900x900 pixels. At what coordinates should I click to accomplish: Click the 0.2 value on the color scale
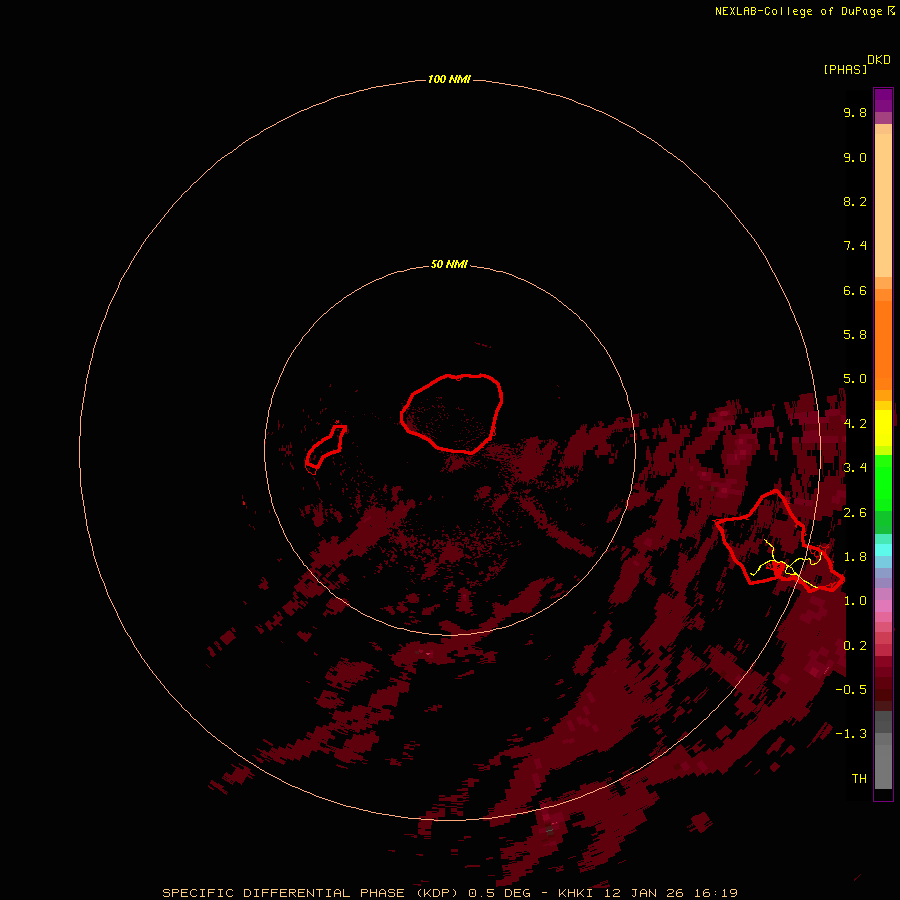[x=855, y=646]
